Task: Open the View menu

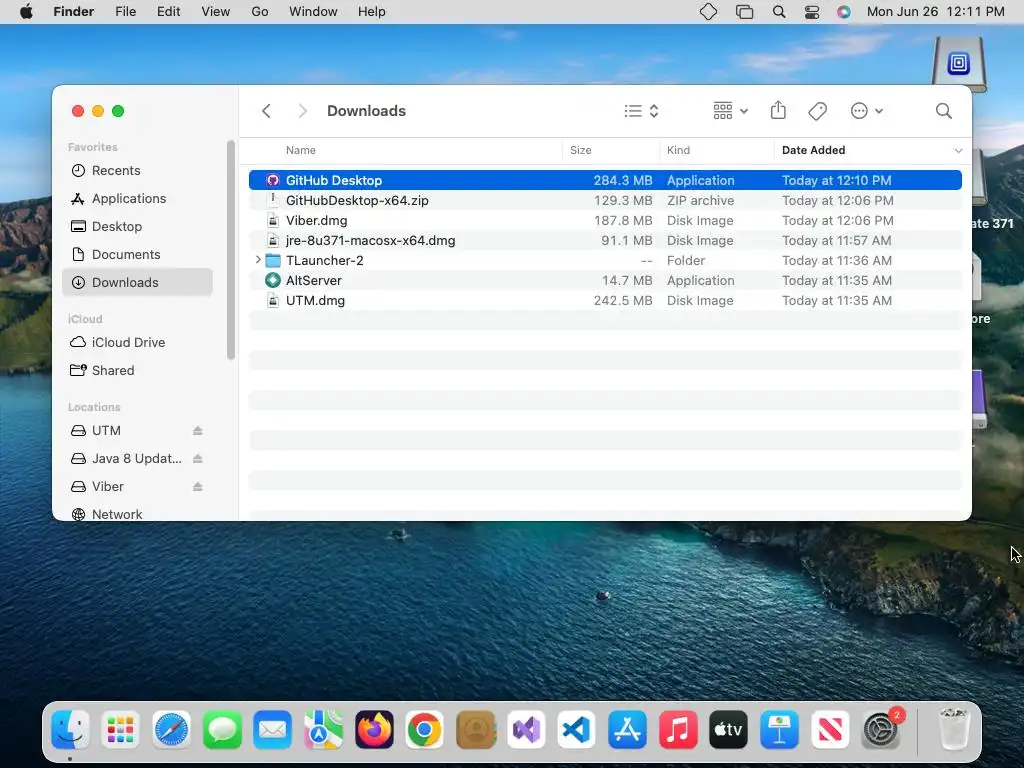Action: click(x=216, y=12)
